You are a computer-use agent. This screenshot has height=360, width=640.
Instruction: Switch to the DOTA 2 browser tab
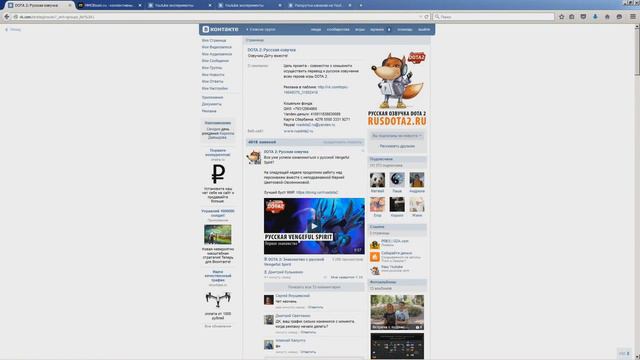coord(38,5)
